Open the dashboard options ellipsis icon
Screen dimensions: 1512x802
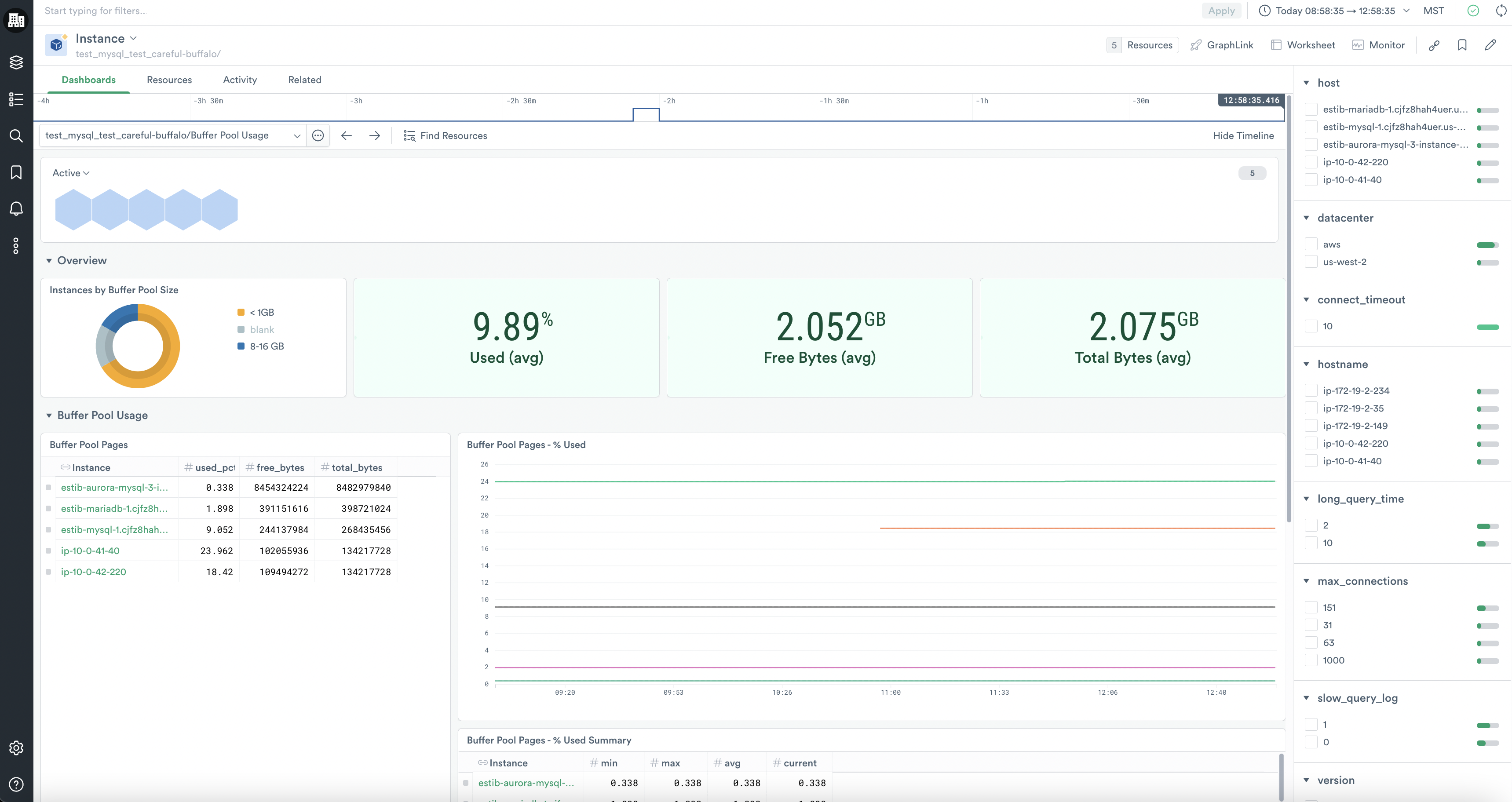[x=318, y=135]
